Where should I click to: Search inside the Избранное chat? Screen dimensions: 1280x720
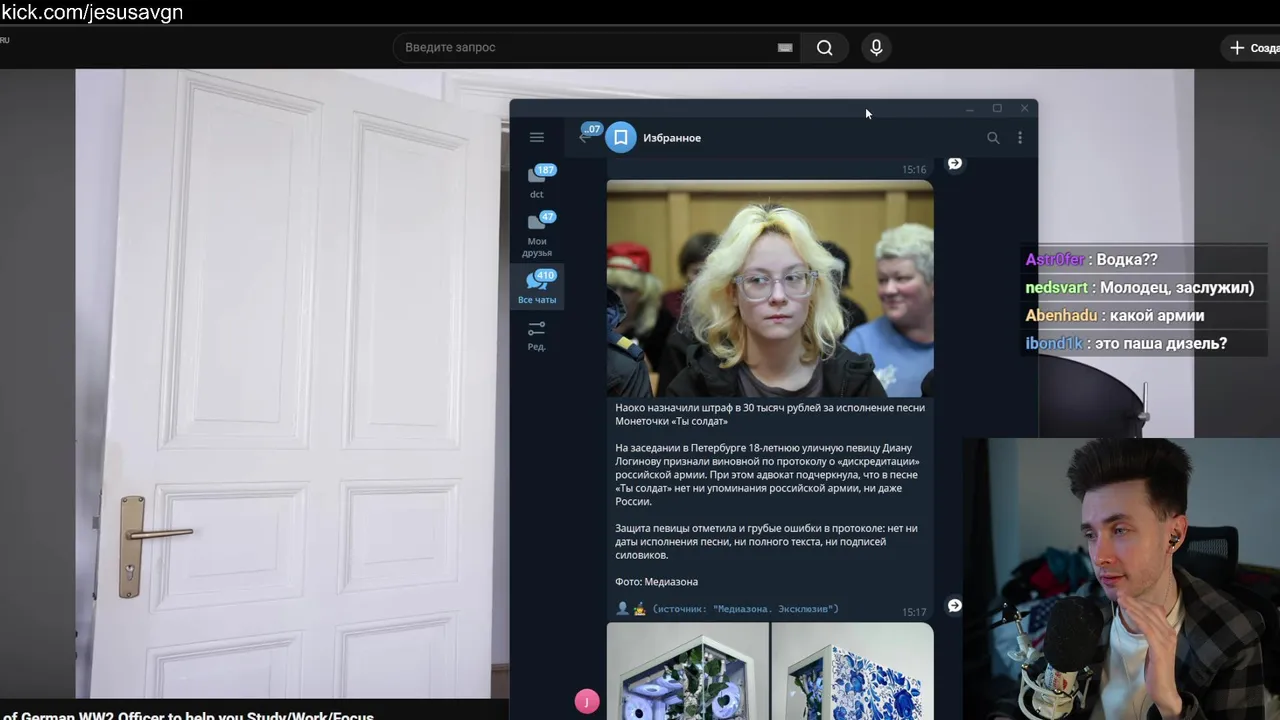click(993, 138)
